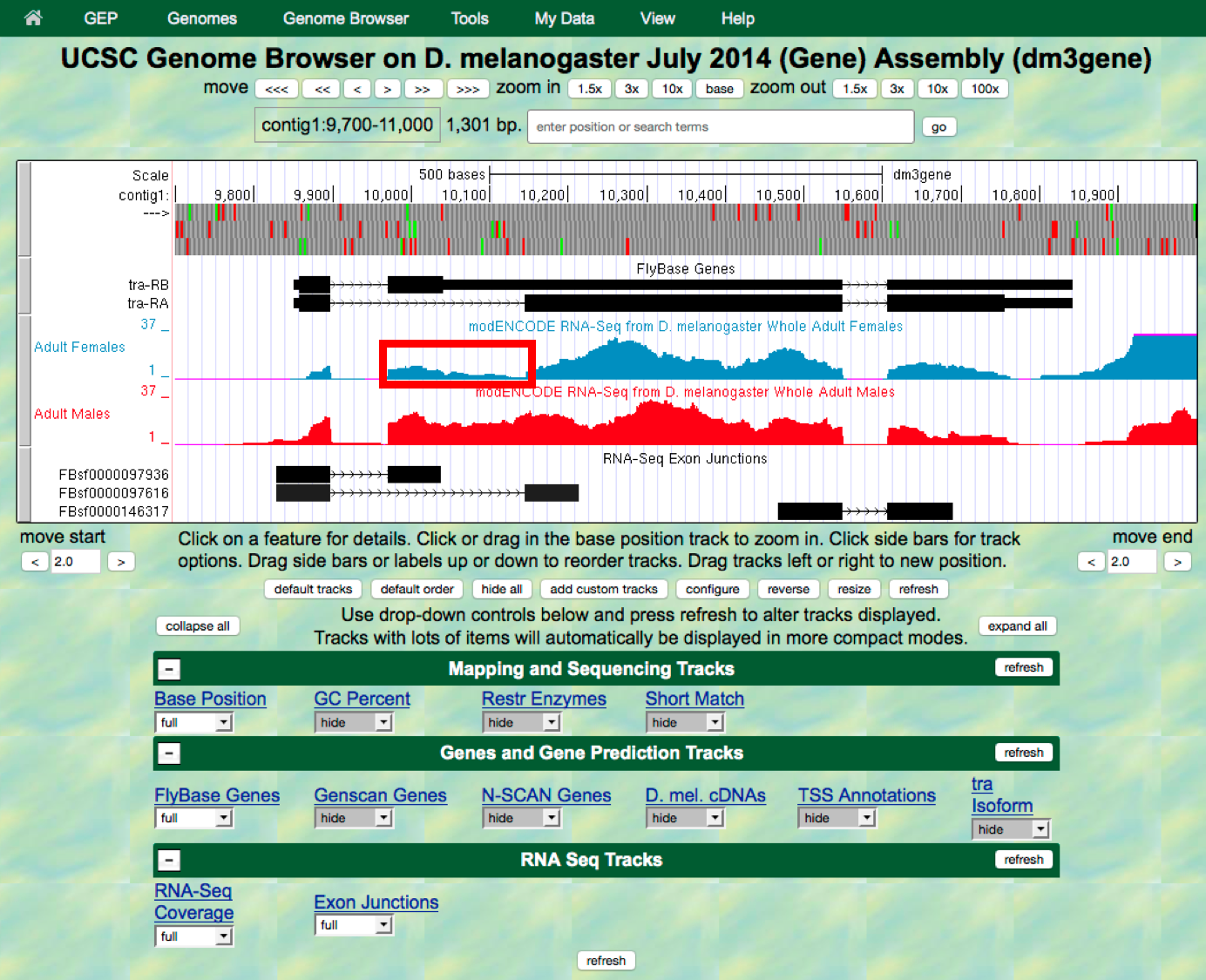Move slightly right with single > button
Screen dimensions: 1206x980
(x=388, y=89)
